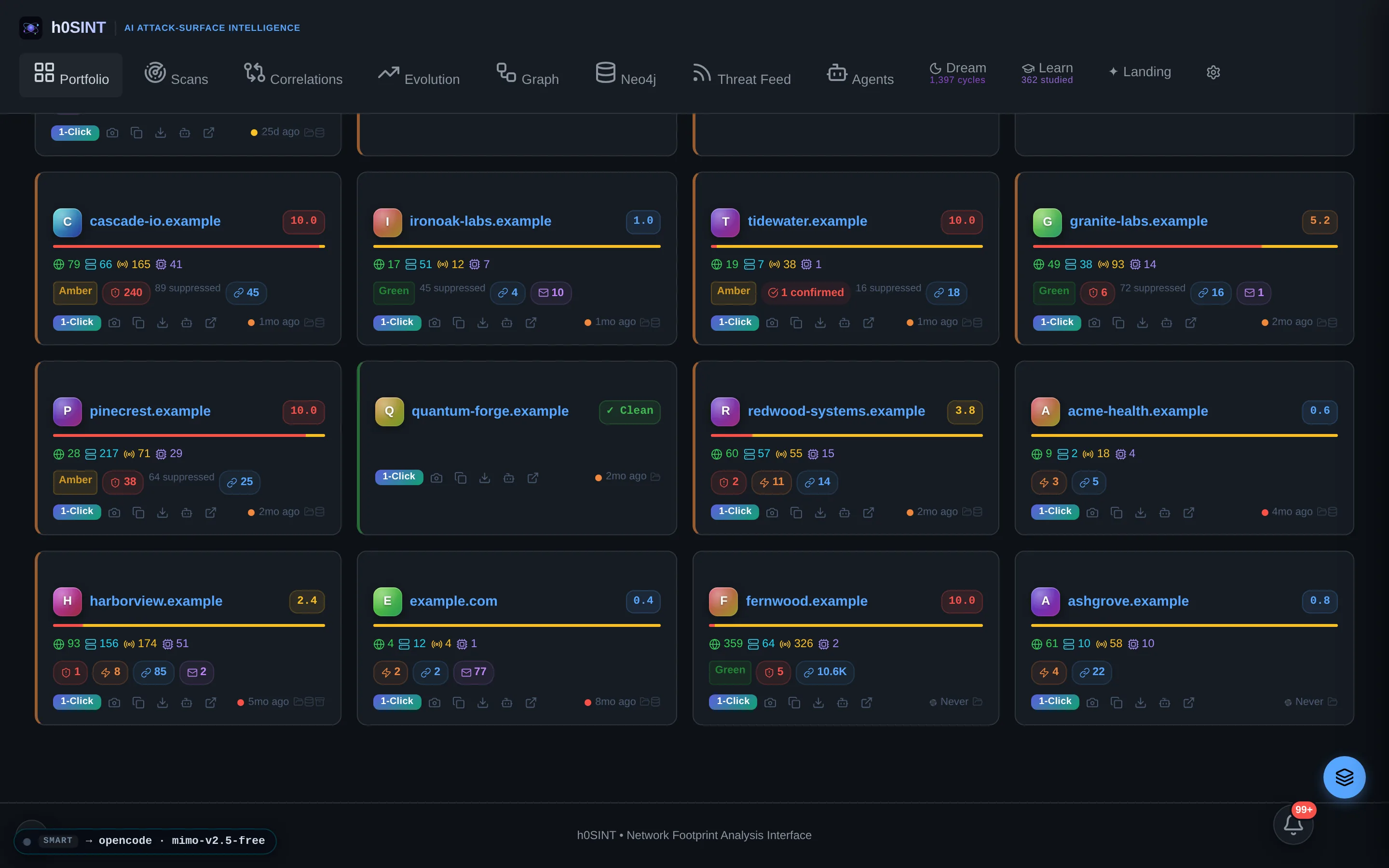Viewport: 1389px width, 868px height.
Task: Click the camera icon on fernwood.example card
Action: tap(770, 702)
